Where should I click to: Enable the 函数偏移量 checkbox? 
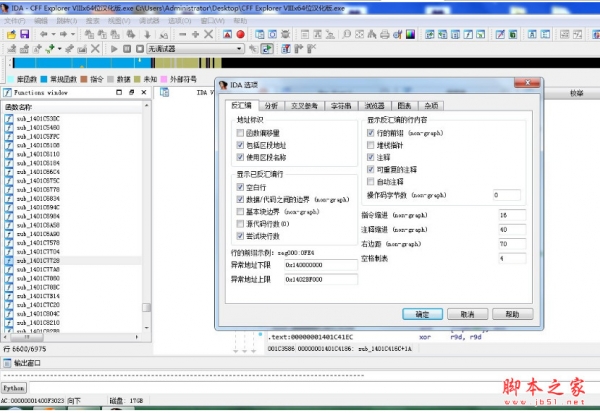[x=241, y=132]
